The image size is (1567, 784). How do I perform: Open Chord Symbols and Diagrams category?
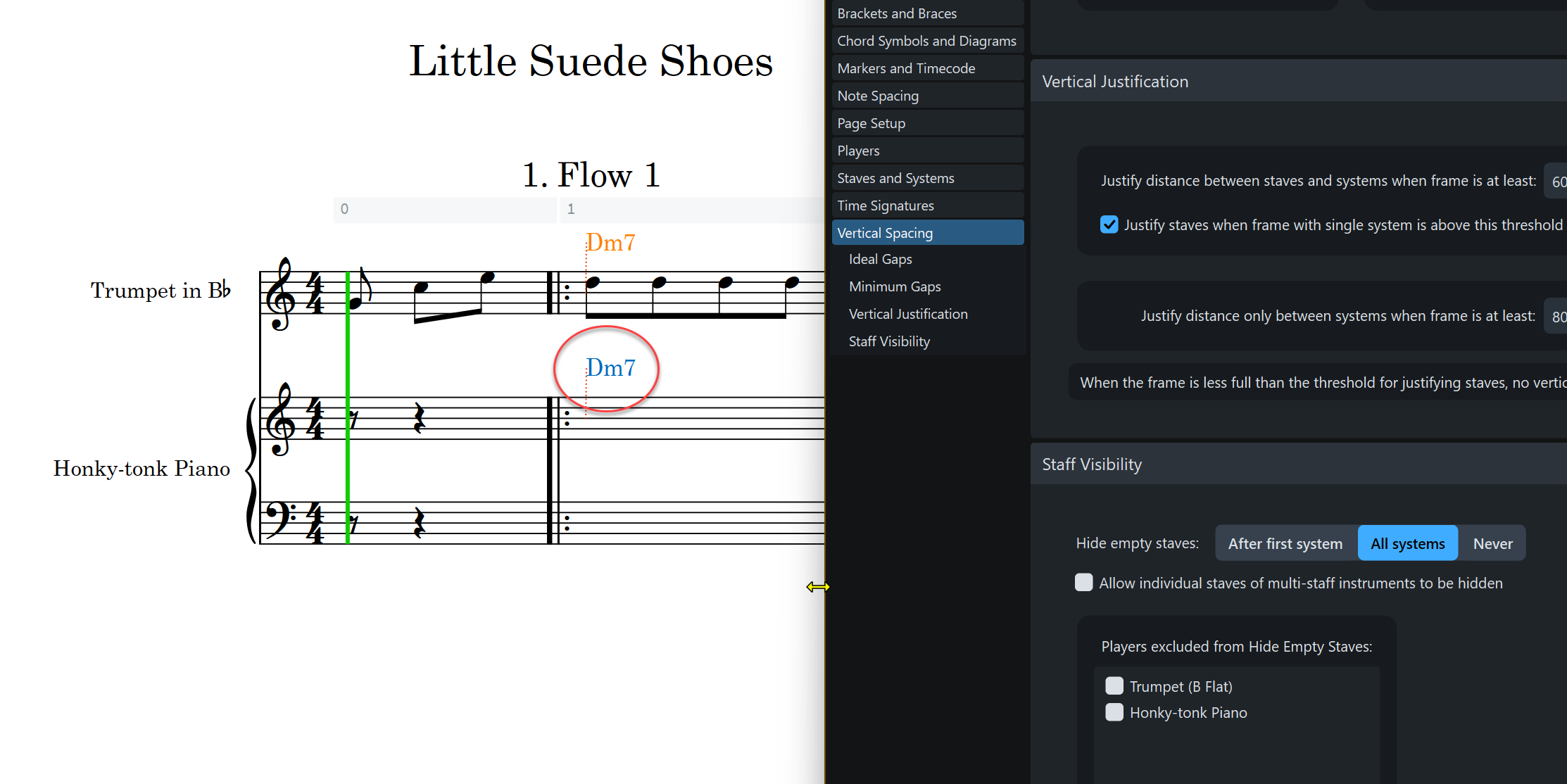pos(926,41)
